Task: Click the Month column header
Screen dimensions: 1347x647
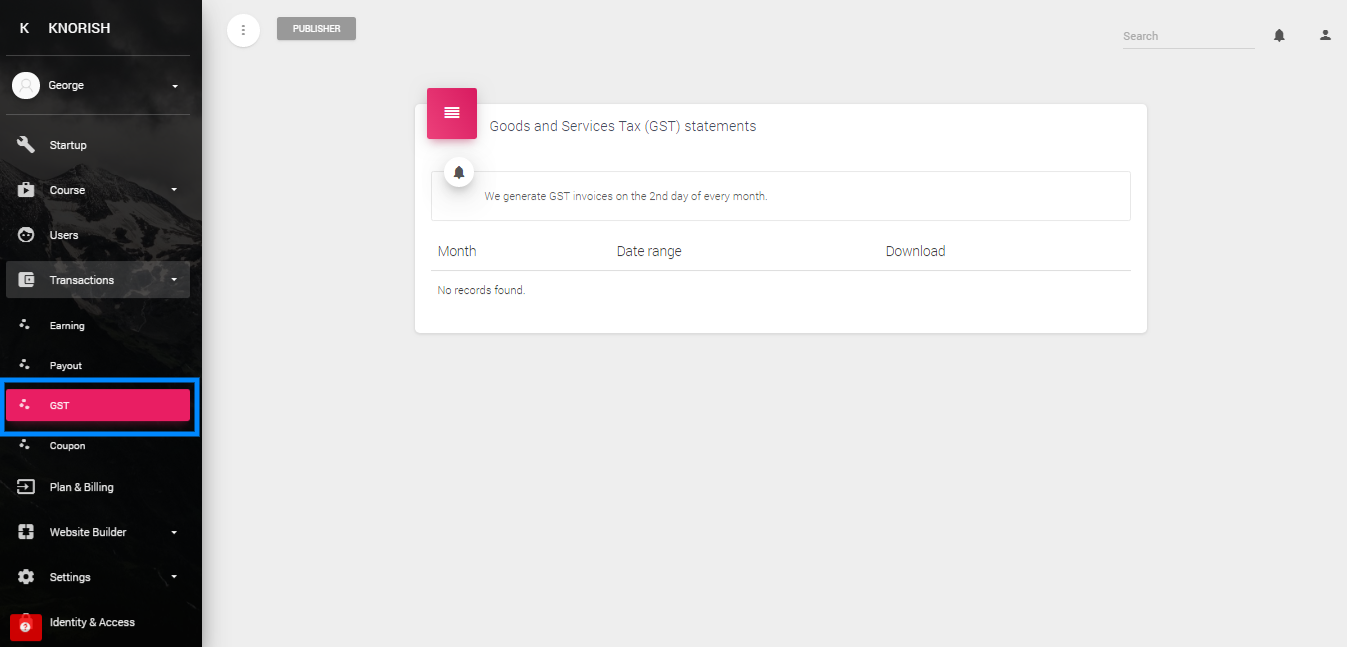Action: 457,251
